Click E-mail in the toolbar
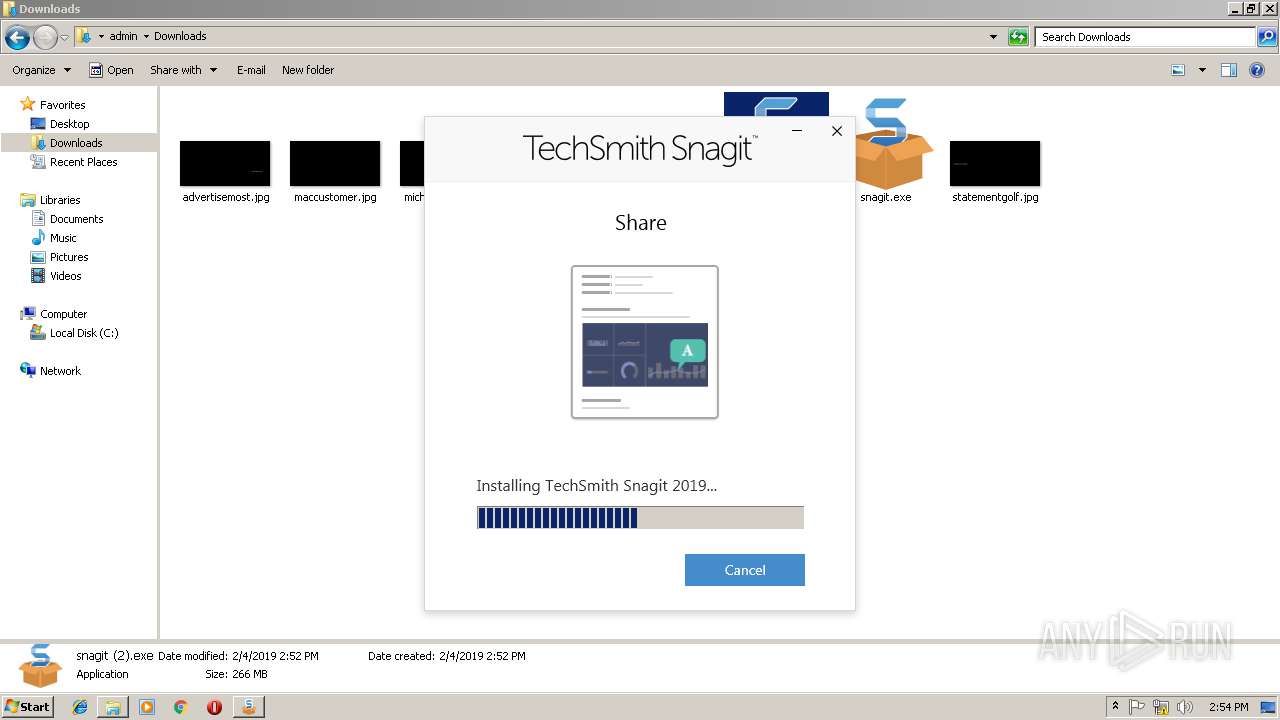Viewport: 1280px width, 720px height. [251, 70]
